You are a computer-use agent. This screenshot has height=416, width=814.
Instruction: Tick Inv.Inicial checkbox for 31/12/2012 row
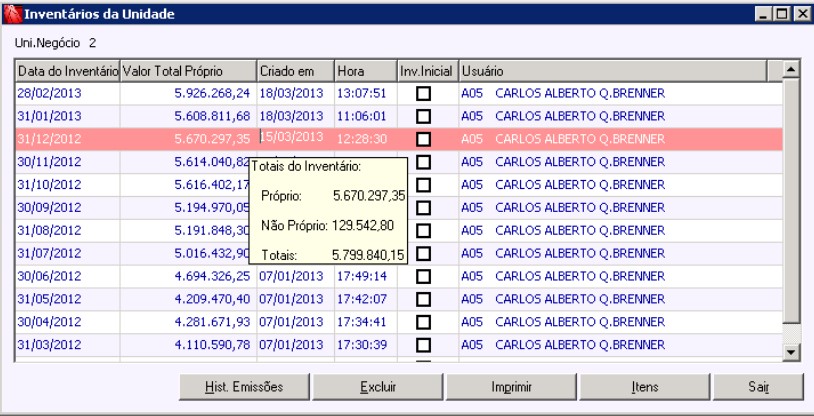424,139
